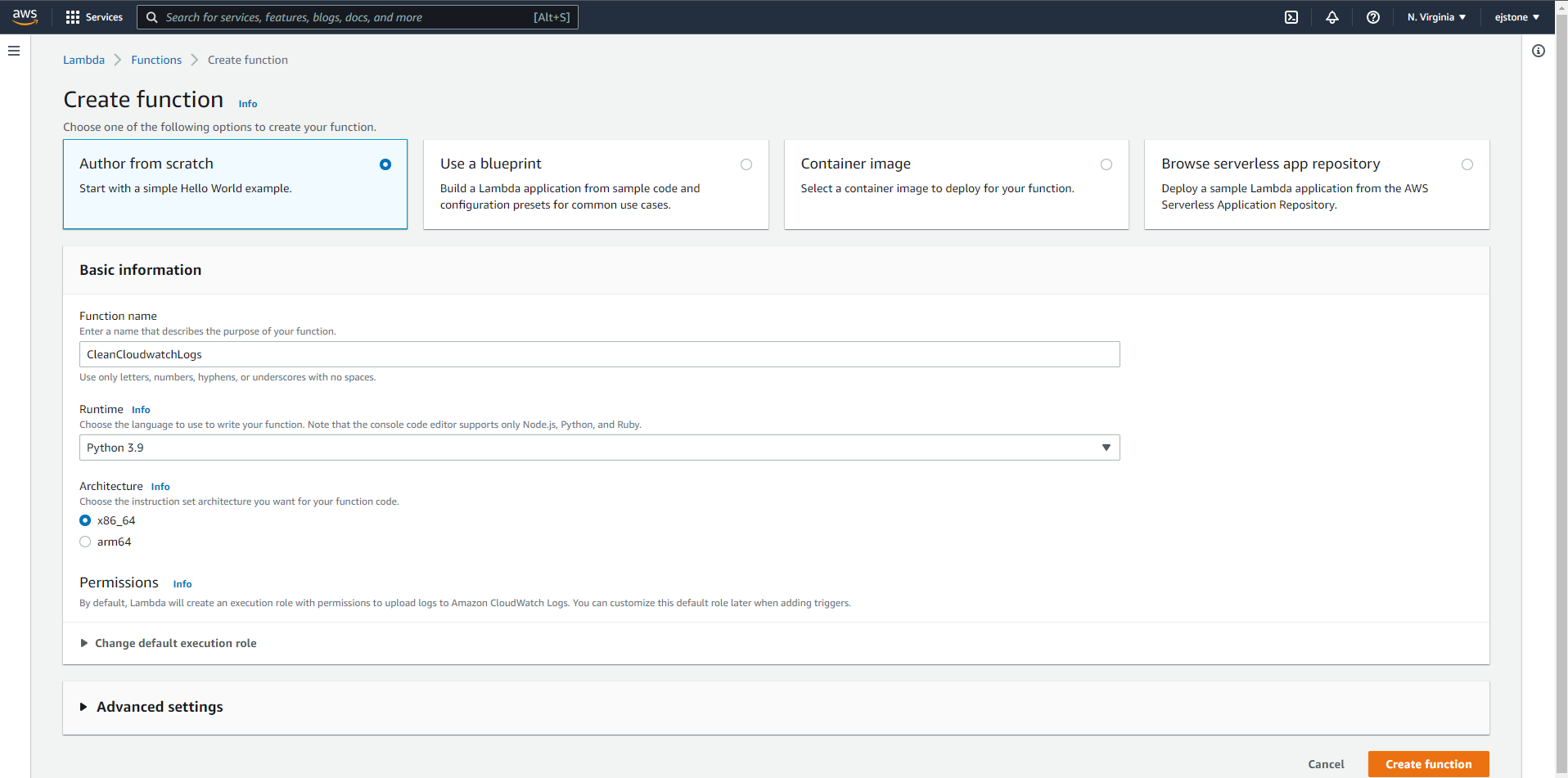The image size is (1568, 778).
Task: Open the help question mark icon
Action: point(1373,17)
